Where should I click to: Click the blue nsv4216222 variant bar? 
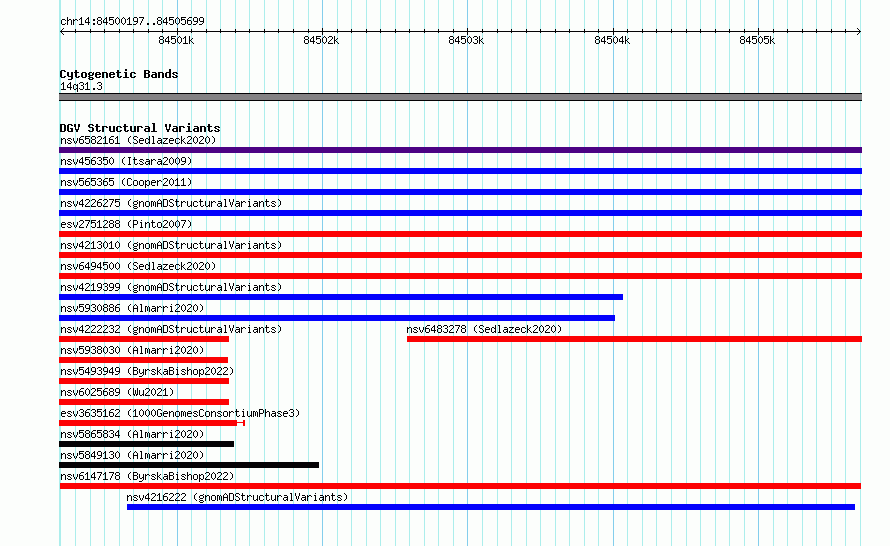coord(491,507)
